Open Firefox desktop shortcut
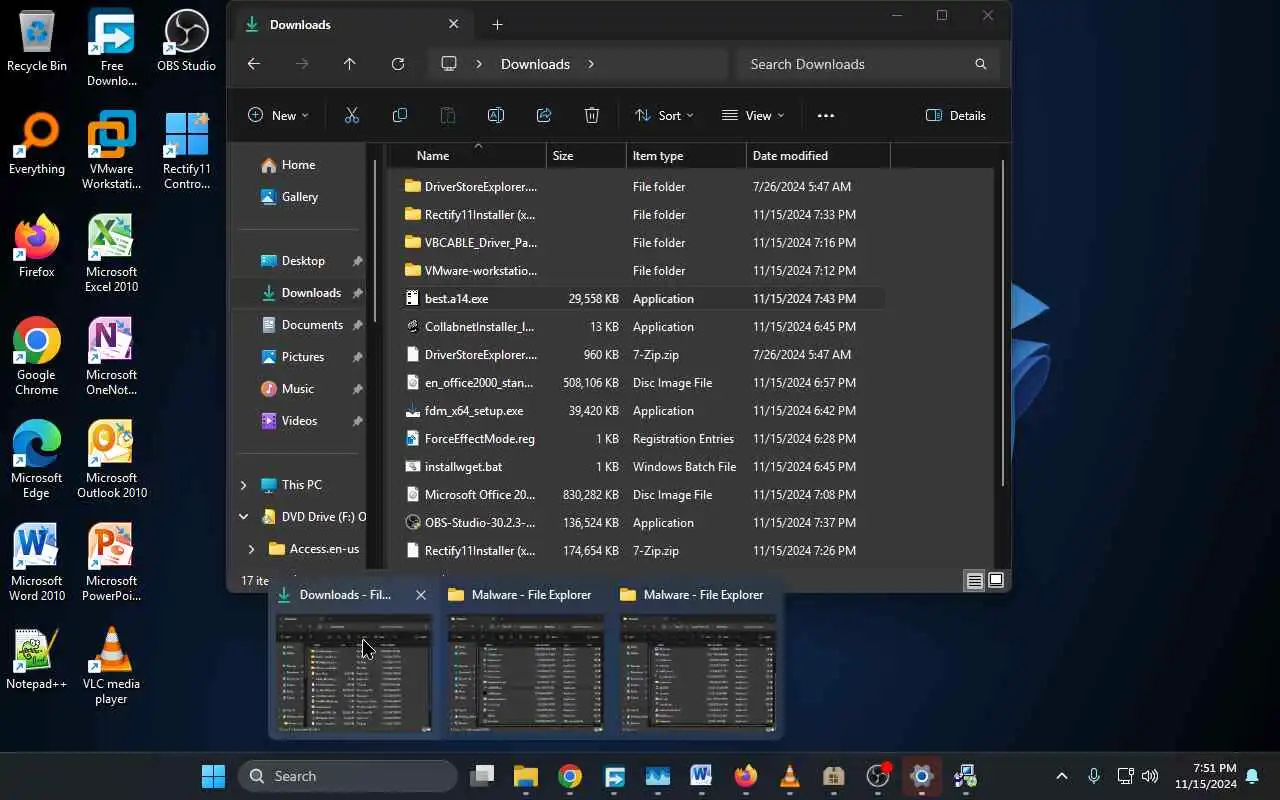 pyautogui.click(x=37, y=246)
